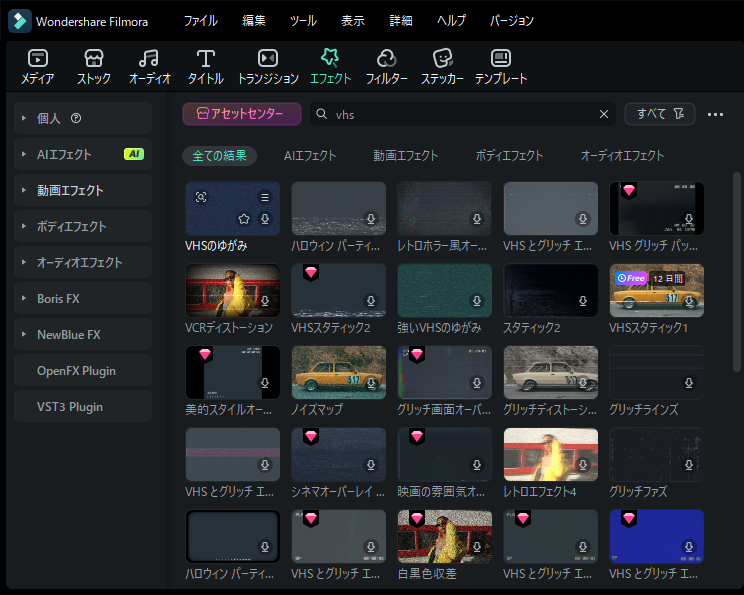Open the ヘルプ menu
Viewport: 744px width, 595px height.
(x=451, y=21)
